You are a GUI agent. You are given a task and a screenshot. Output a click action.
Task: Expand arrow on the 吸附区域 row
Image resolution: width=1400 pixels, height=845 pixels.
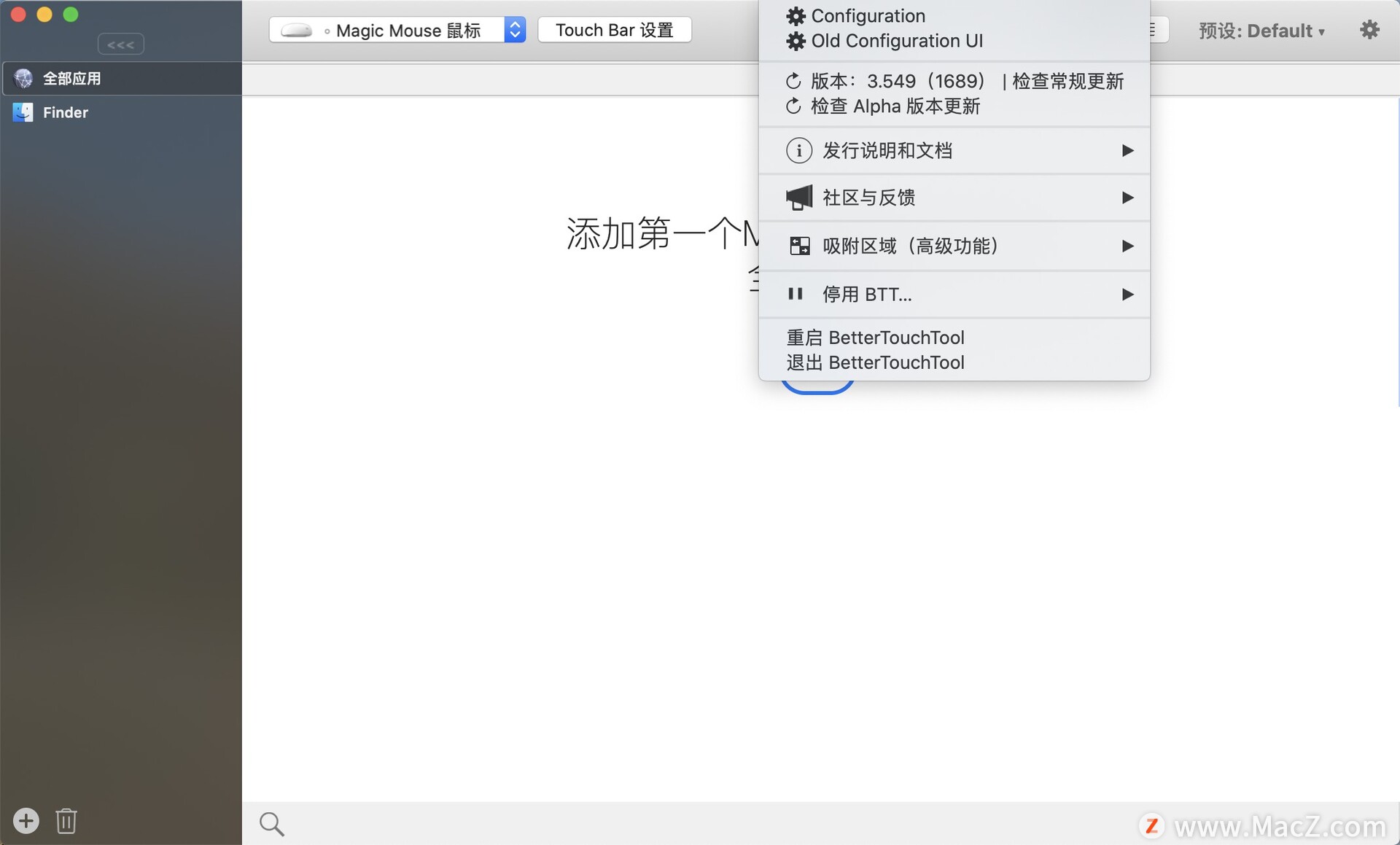pyautogui.click(x=1127, y=246)
